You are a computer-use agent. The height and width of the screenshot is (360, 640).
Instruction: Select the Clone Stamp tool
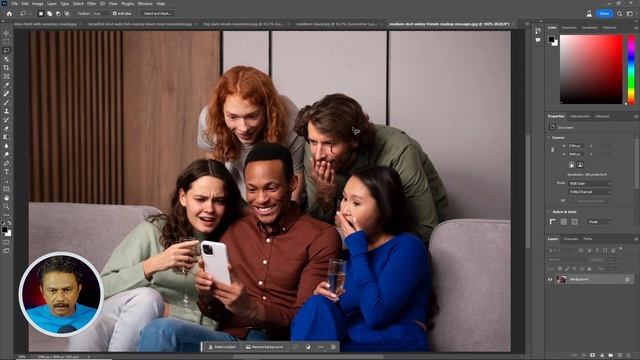(x=6, y=111)
